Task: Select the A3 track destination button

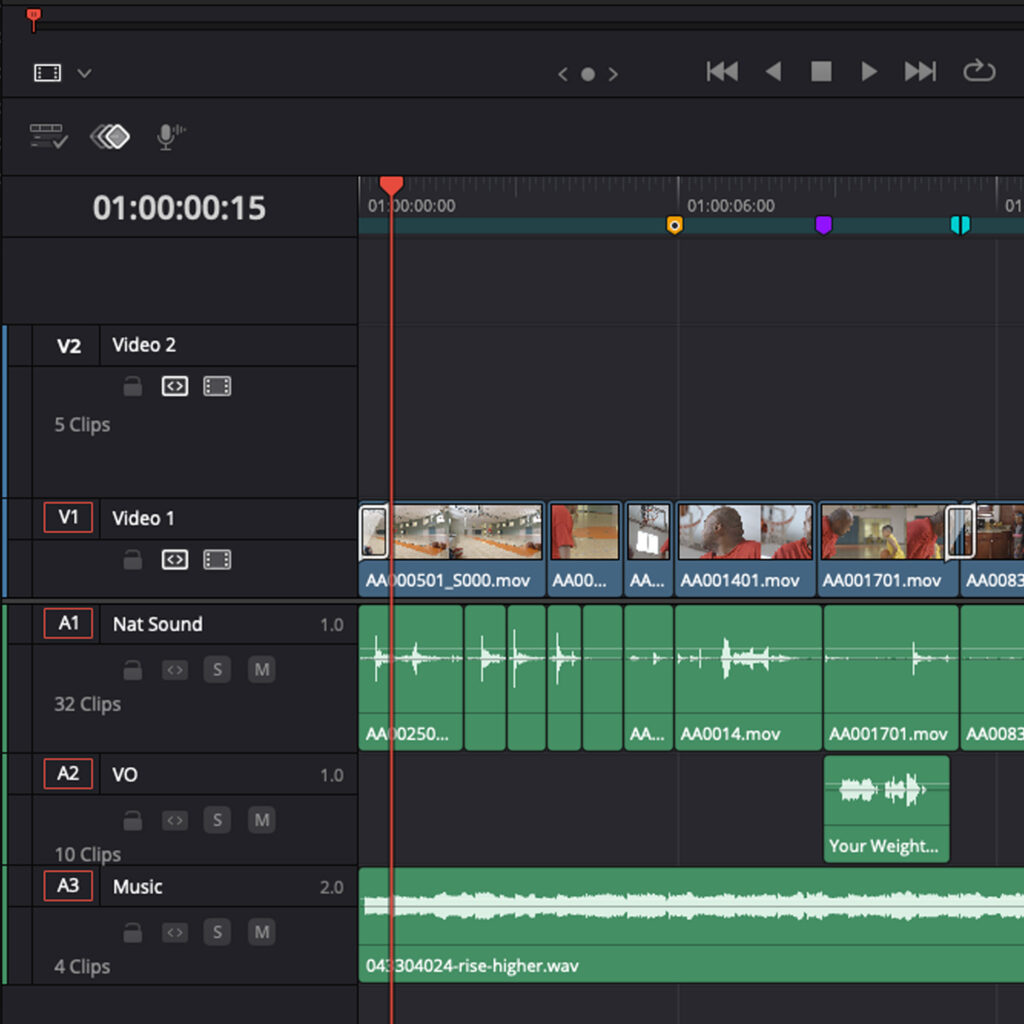Action: 68,886
